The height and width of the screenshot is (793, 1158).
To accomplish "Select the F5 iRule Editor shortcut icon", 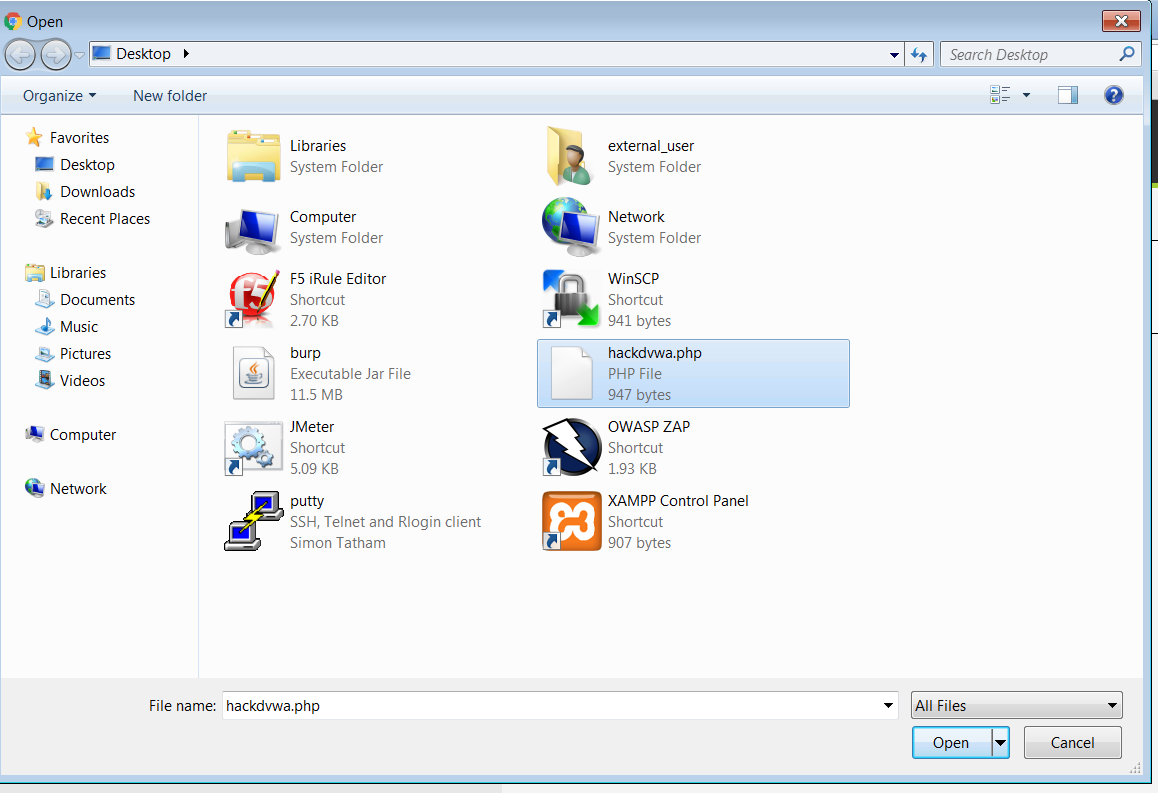I will coord(253,299).
